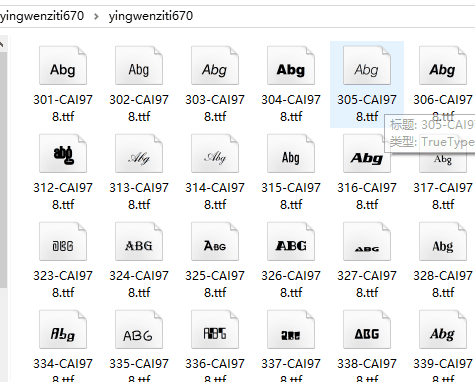
Task: Select the 323-CAI978.ttf font file icon
Action: [63, 241]
